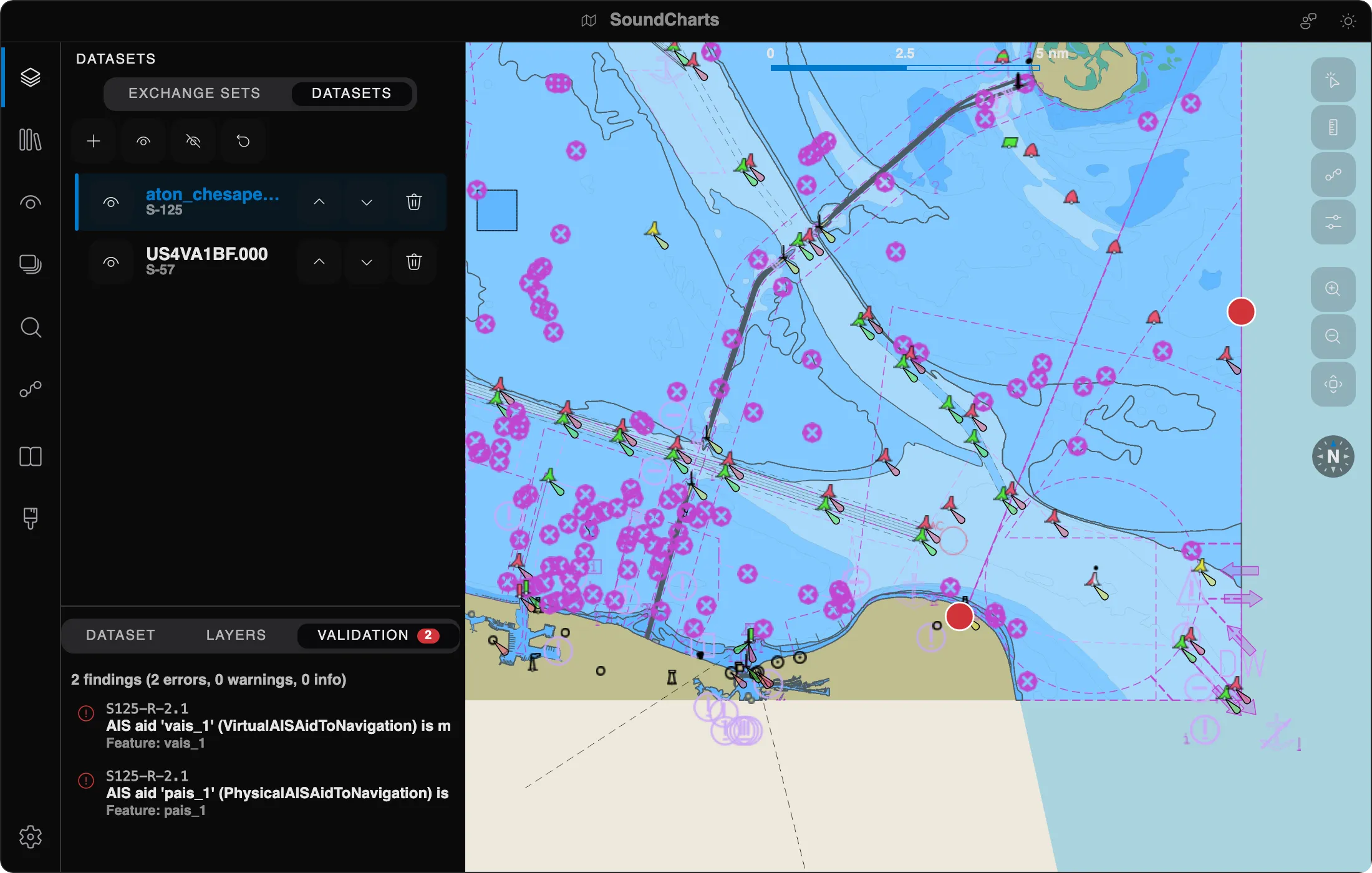Move aton_chesape dataset down
1372x873 pixels.
click(x=367, y=202)
